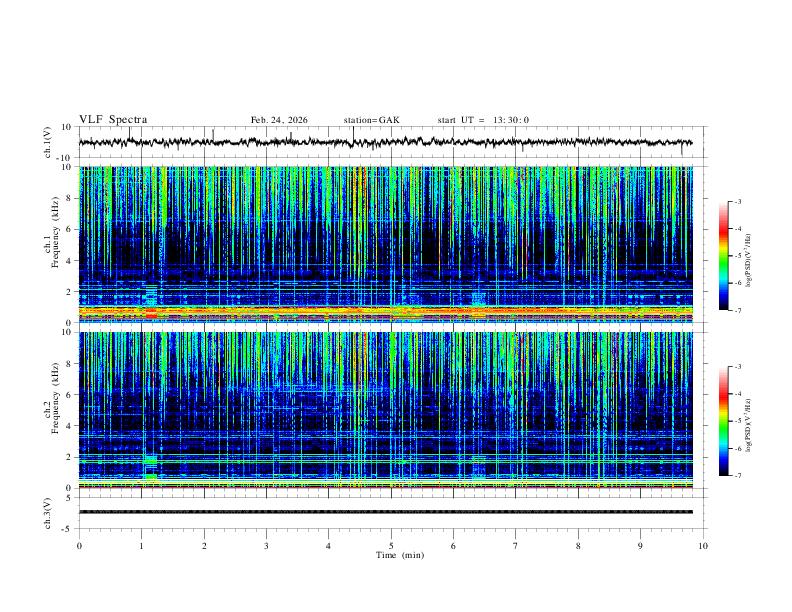This screenshot has width=792, height=612.
Task: Click the "10" minute tick on time axis
Action: tap(703, 546)
